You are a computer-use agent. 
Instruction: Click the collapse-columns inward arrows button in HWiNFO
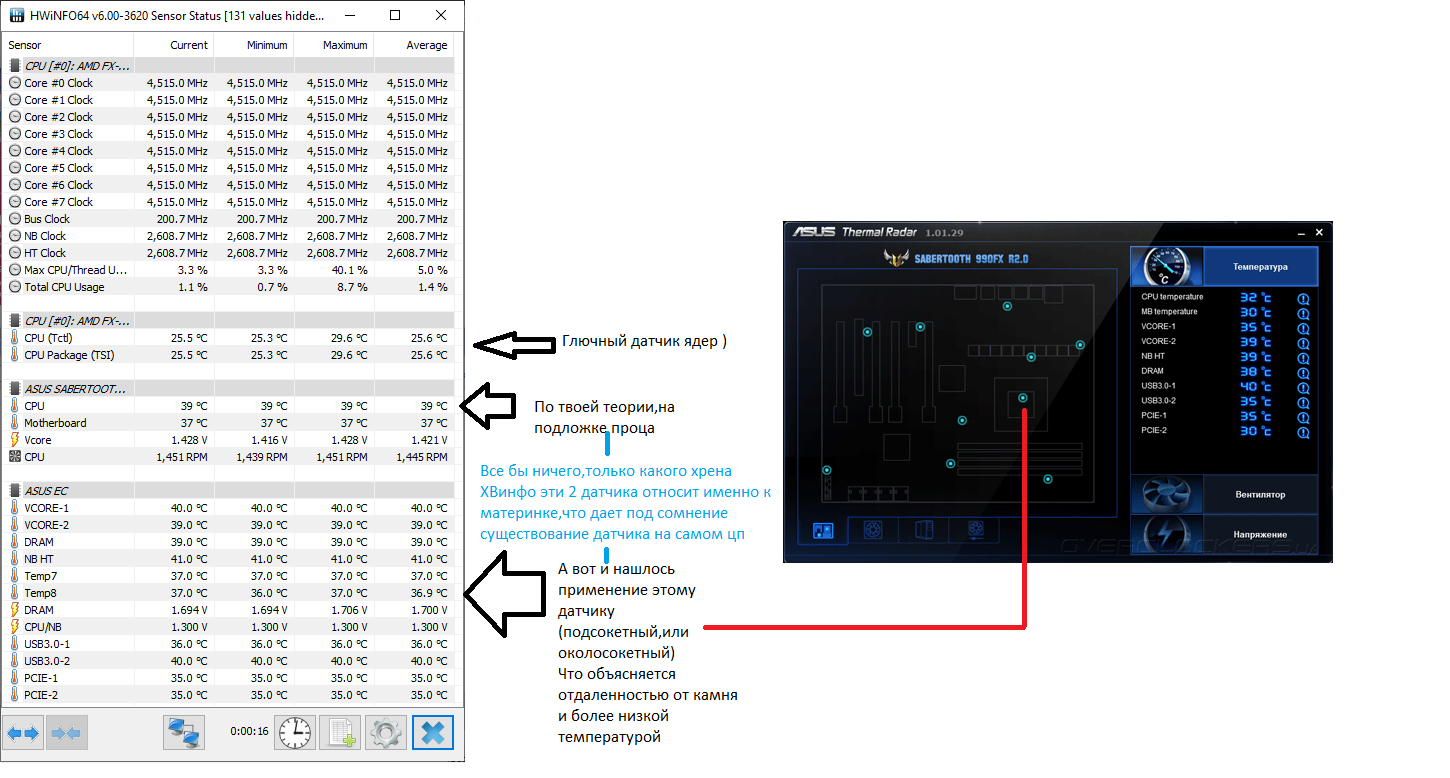(x=65, y=733)
